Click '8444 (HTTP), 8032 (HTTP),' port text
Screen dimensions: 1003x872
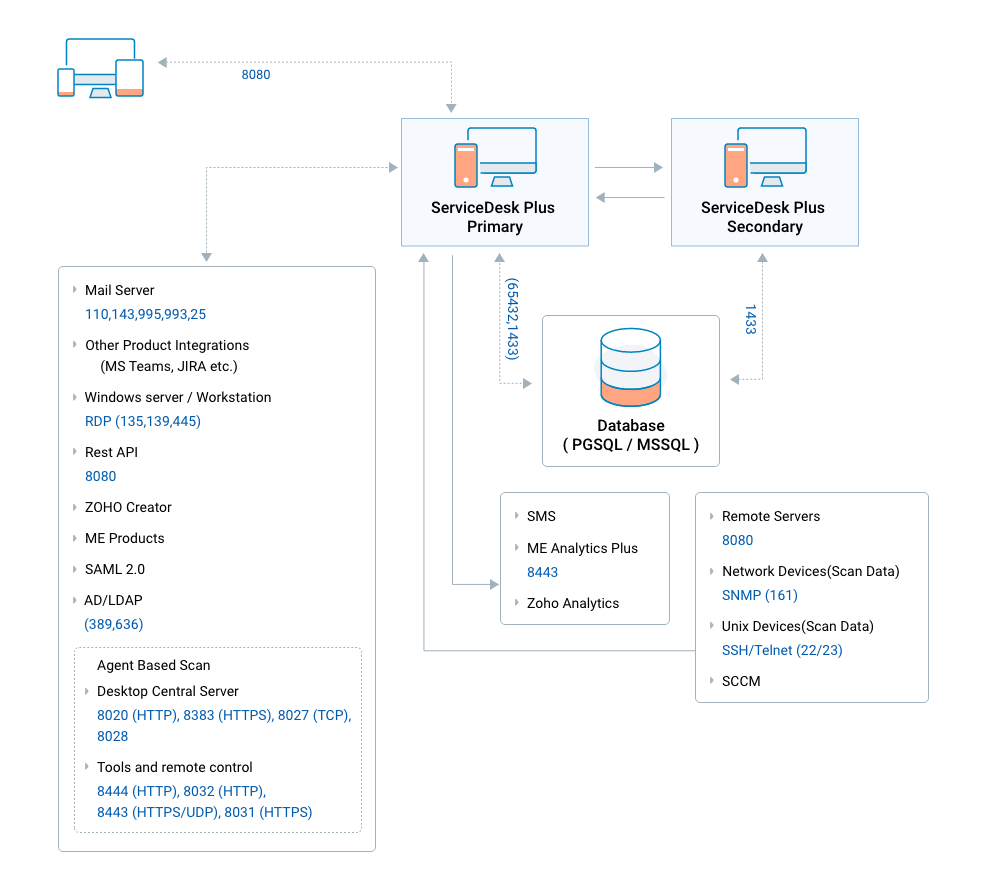pyautogui.click(x=182, y=791)
